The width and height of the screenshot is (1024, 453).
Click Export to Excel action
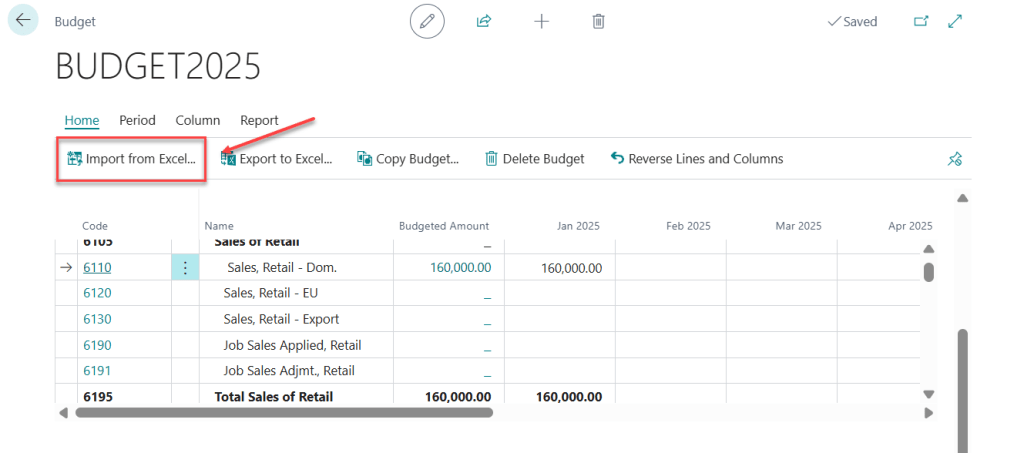pyautogui.click(x=277, y=159)
